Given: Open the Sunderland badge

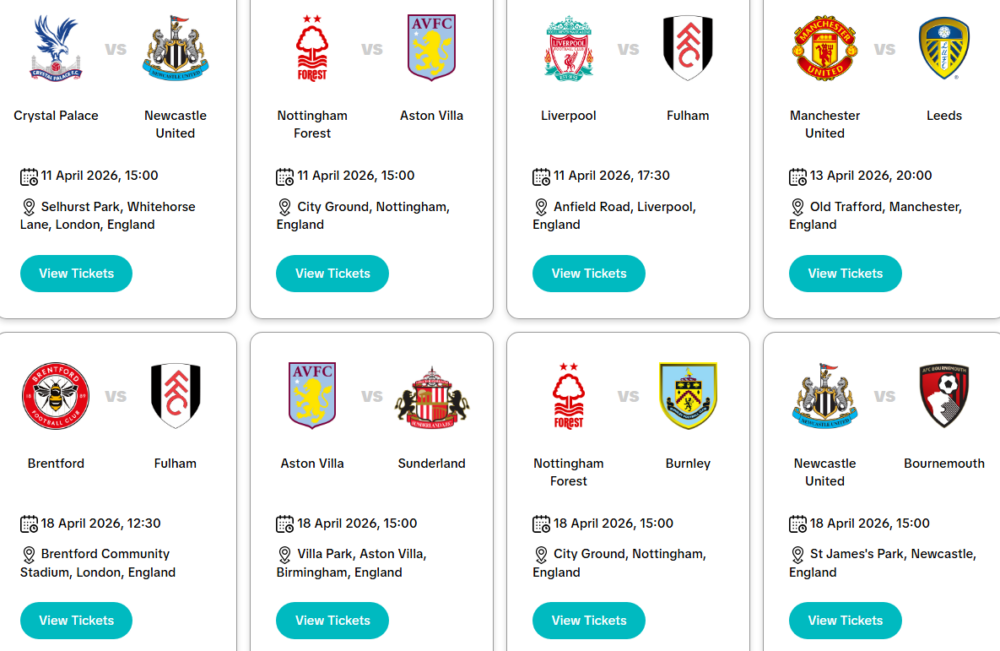Looking at the screenshot, I should (x=432, y=396).
